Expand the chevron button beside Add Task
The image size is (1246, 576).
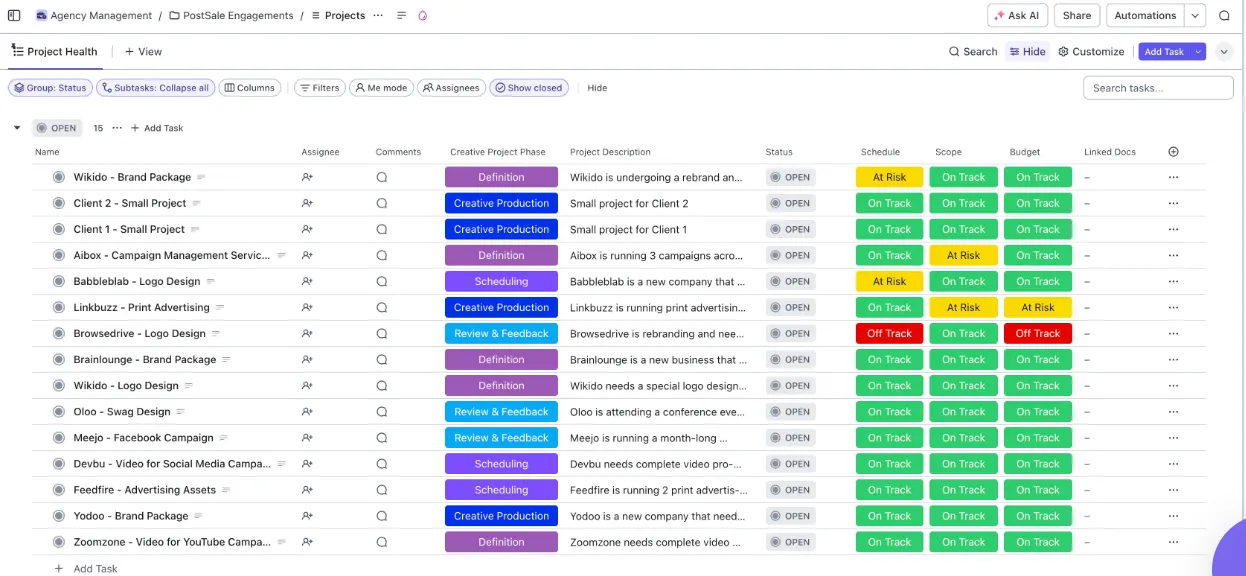pyautogui.click(x=1225, y=52)
